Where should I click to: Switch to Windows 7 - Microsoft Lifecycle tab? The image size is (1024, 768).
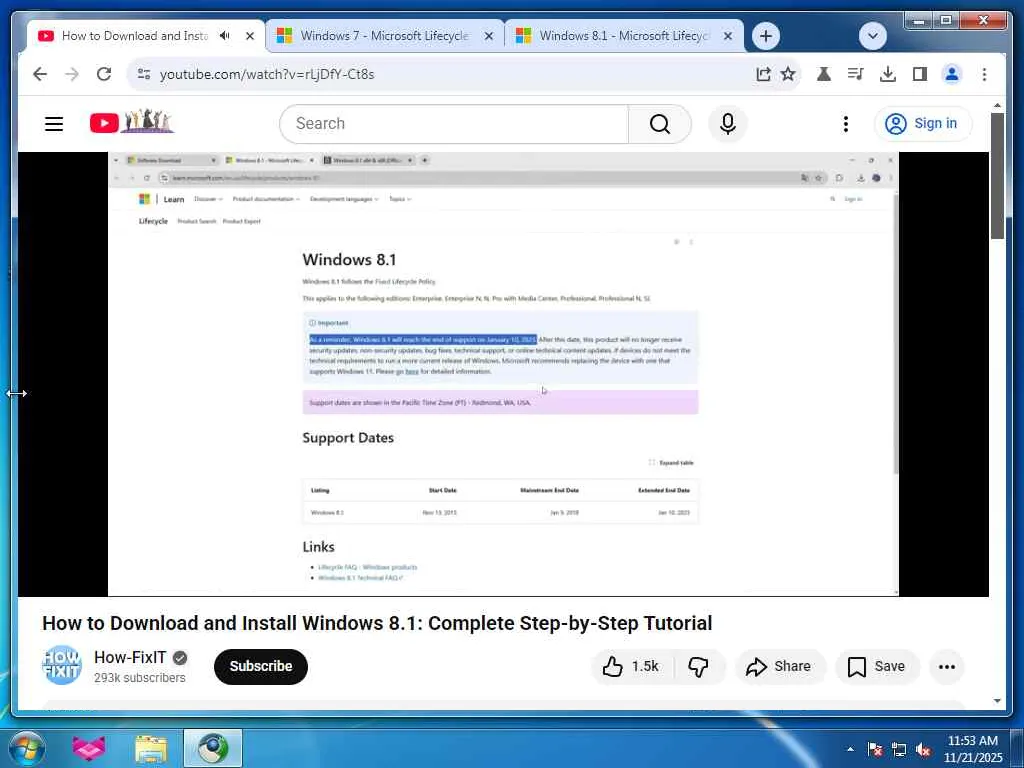click(x=385, y=36)
